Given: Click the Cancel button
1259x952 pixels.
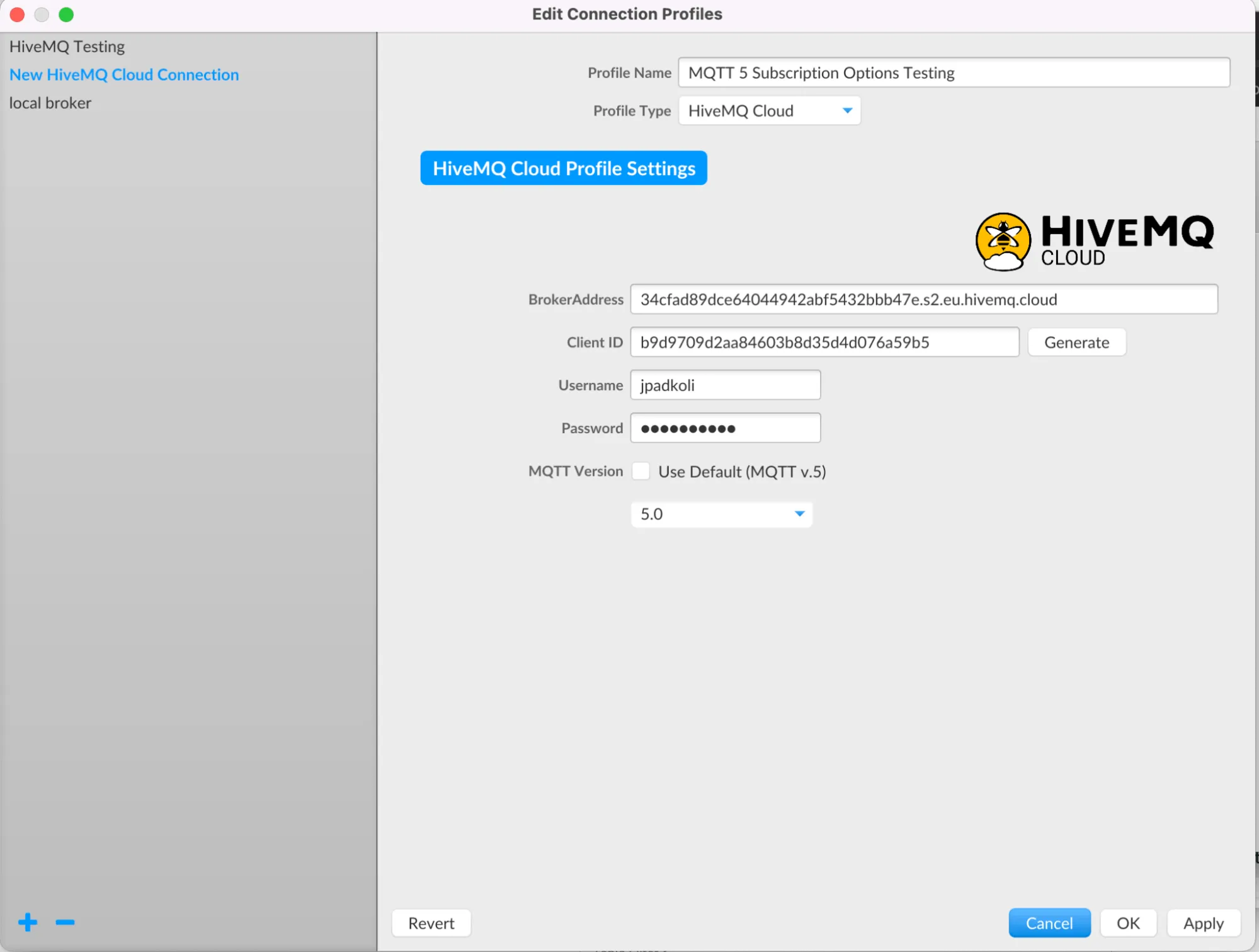Looking at the screenshot, I should [x=1049, y=923].
